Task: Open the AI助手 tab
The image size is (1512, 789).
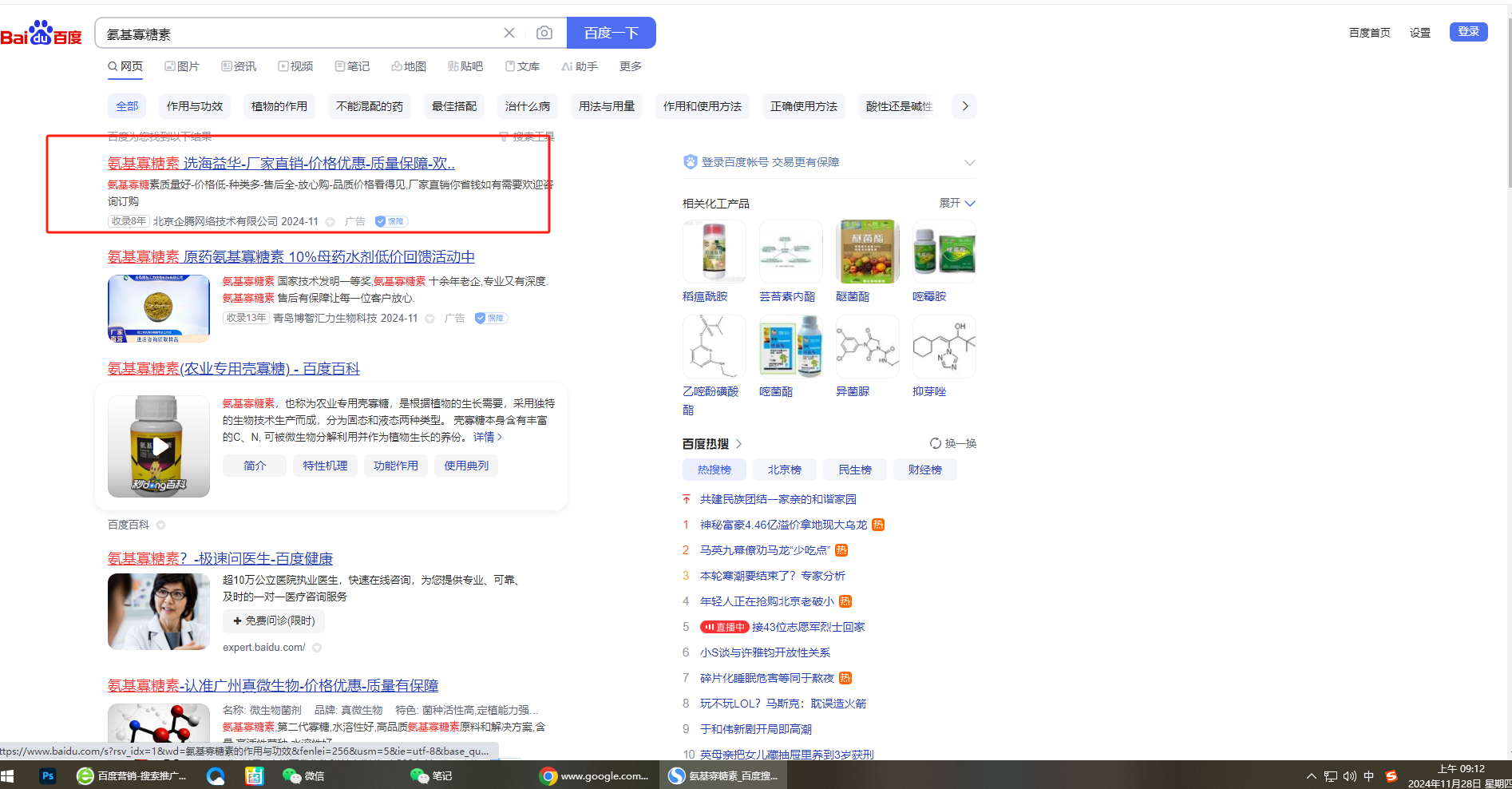Action: [x=580, y=66]
